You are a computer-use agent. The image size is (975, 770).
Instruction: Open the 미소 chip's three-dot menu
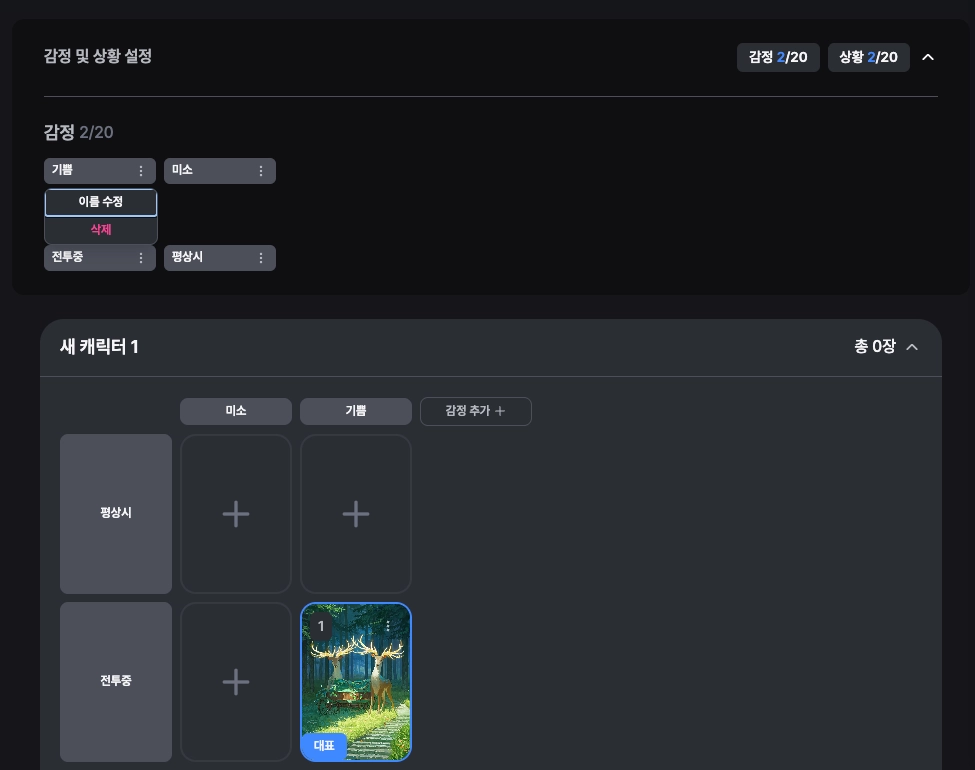click(x=261, y=171)
